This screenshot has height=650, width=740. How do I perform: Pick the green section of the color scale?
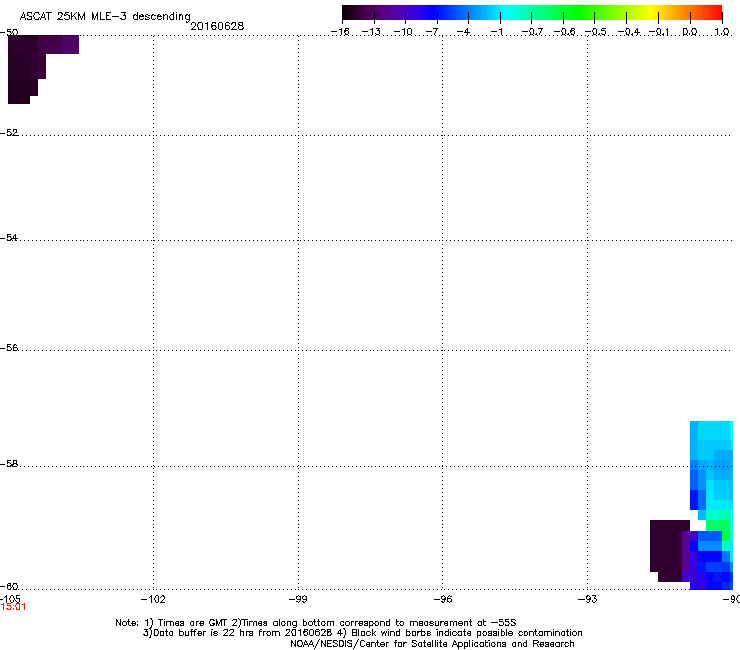coord(580,12)
